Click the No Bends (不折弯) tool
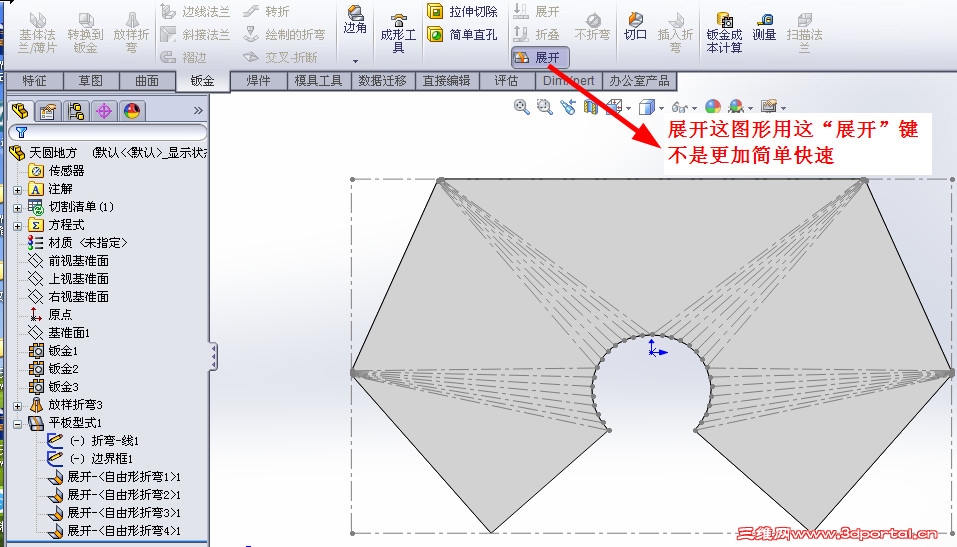 tap(592, 27)
